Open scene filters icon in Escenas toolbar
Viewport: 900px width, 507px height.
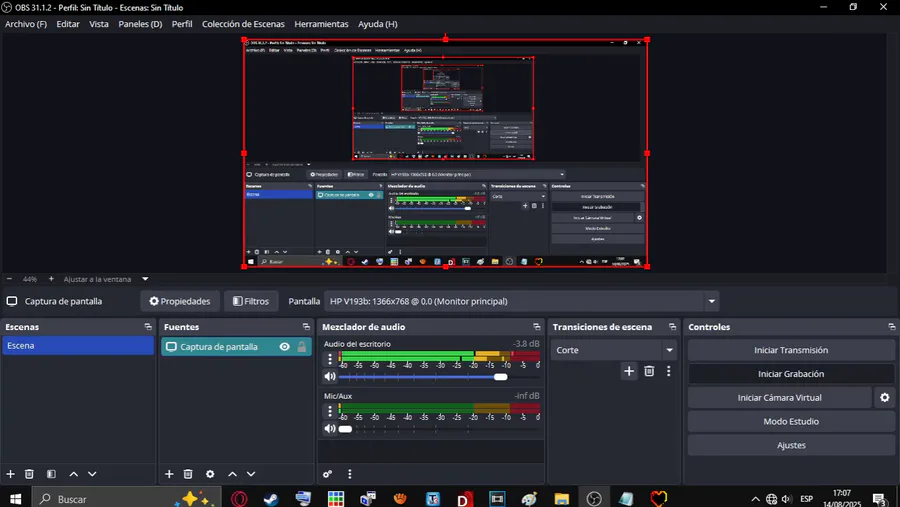pyautogui.click(x=51, y=474)
